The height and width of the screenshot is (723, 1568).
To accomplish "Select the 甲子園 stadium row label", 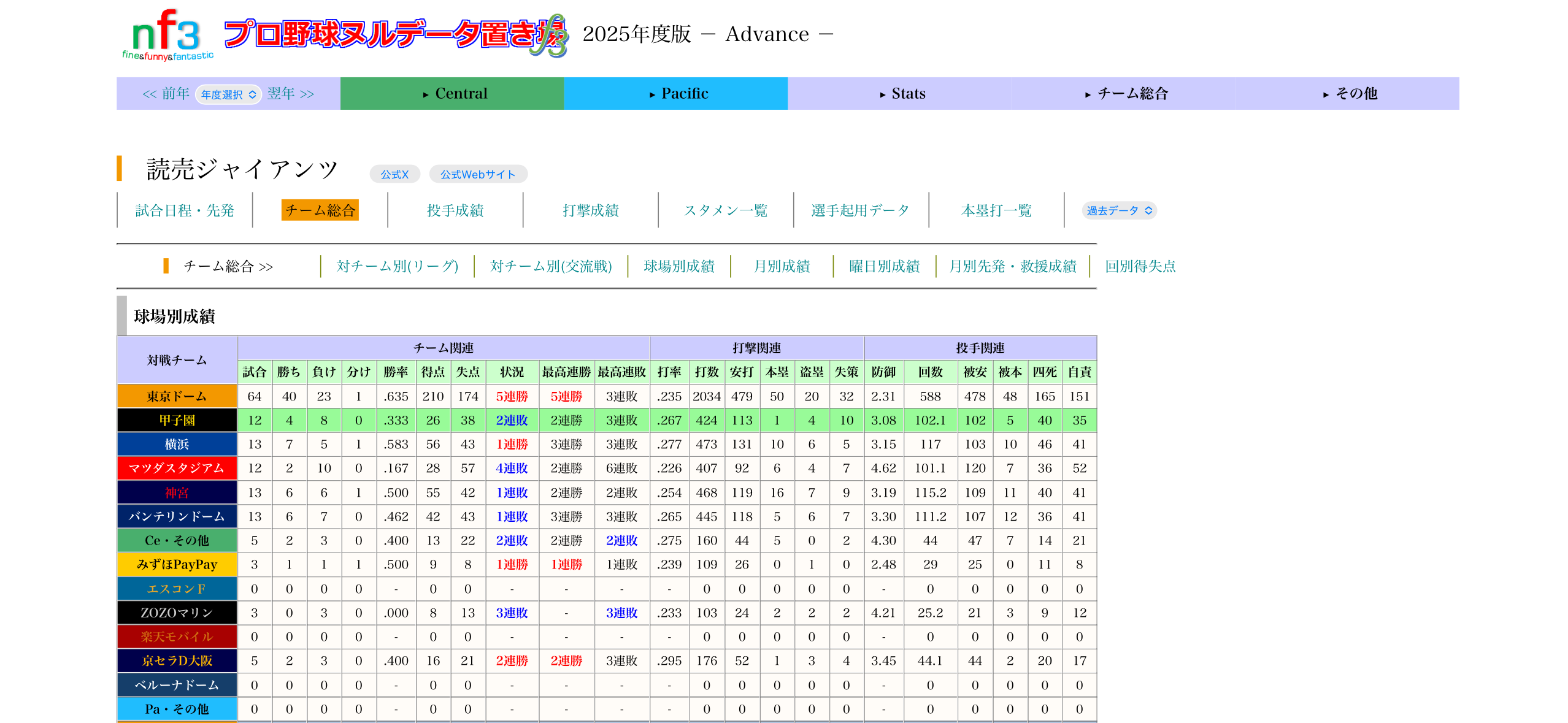I will [x=177, y=420].
